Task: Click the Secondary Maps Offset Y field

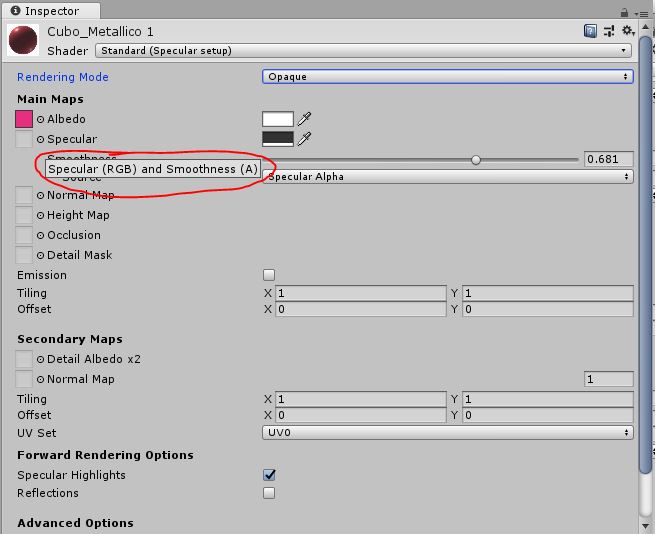Action: tap(548, 415)
